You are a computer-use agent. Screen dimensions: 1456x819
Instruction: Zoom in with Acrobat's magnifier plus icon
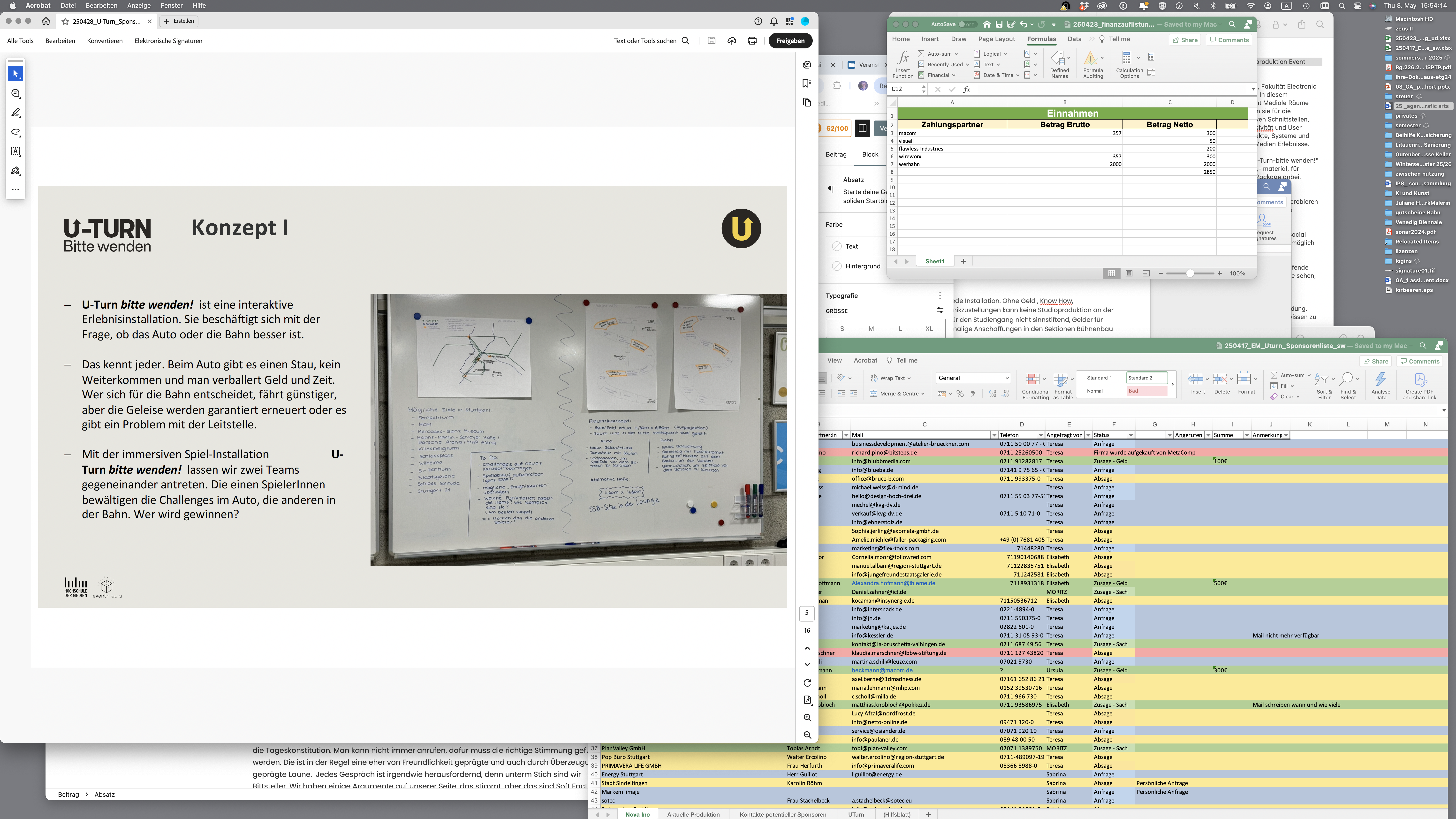click(807, 717)
